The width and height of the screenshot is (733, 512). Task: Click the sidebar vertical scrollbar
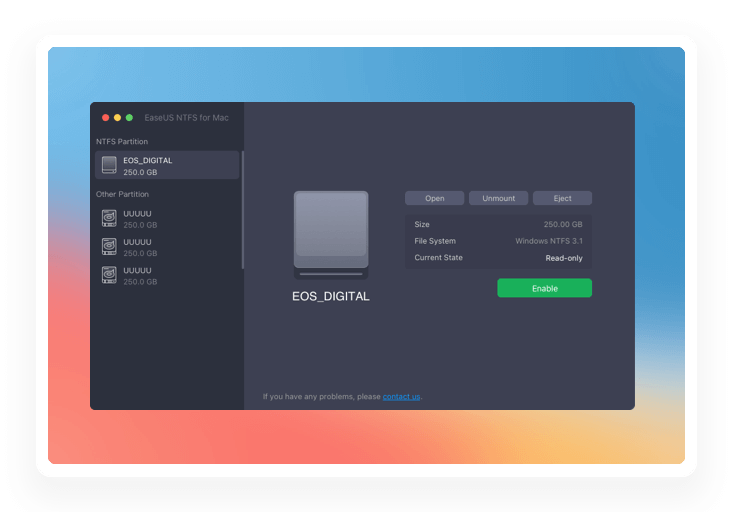click(x=243, y=210)
